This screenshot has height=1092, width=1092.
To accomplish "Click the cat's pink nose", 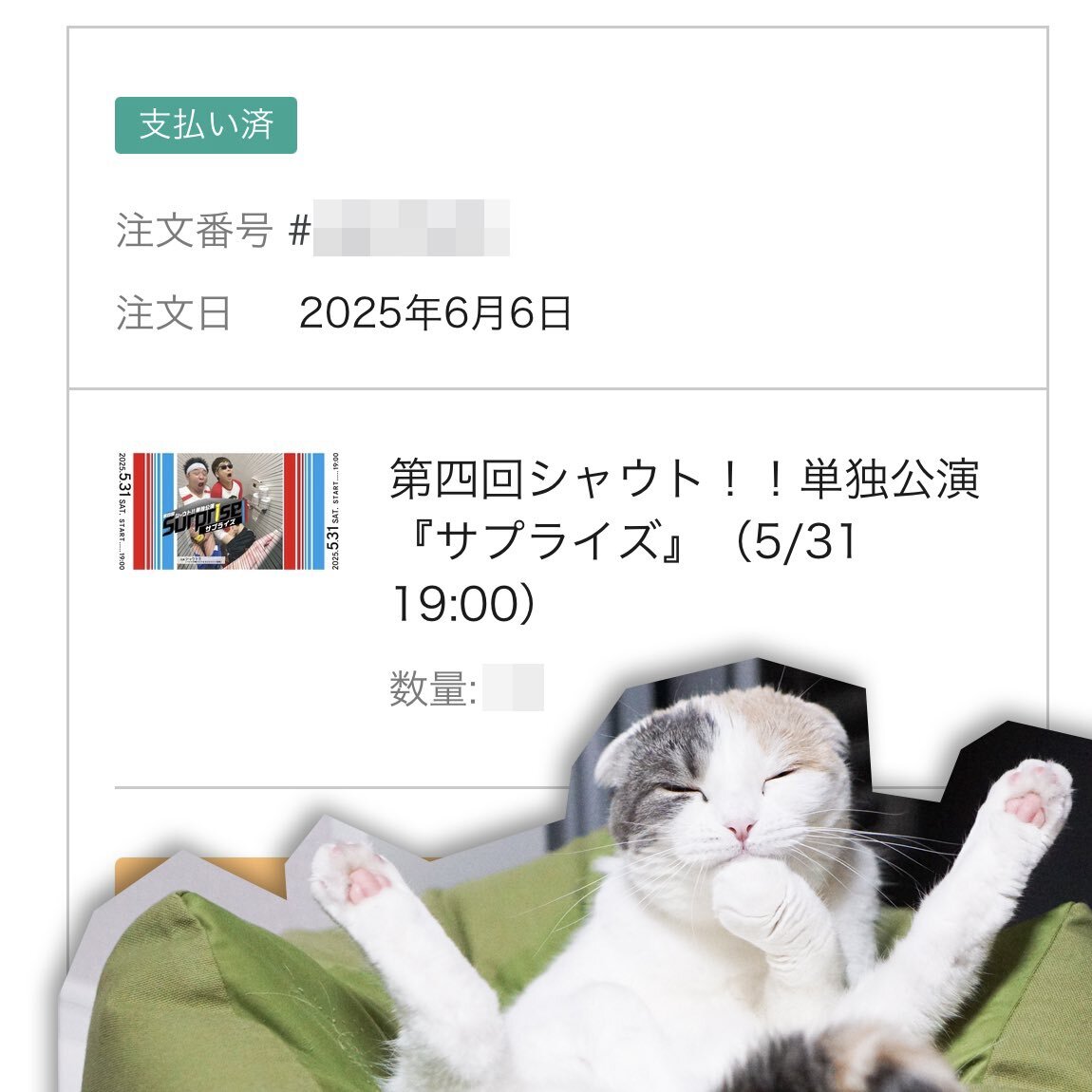I will click(x=740, y=830).
